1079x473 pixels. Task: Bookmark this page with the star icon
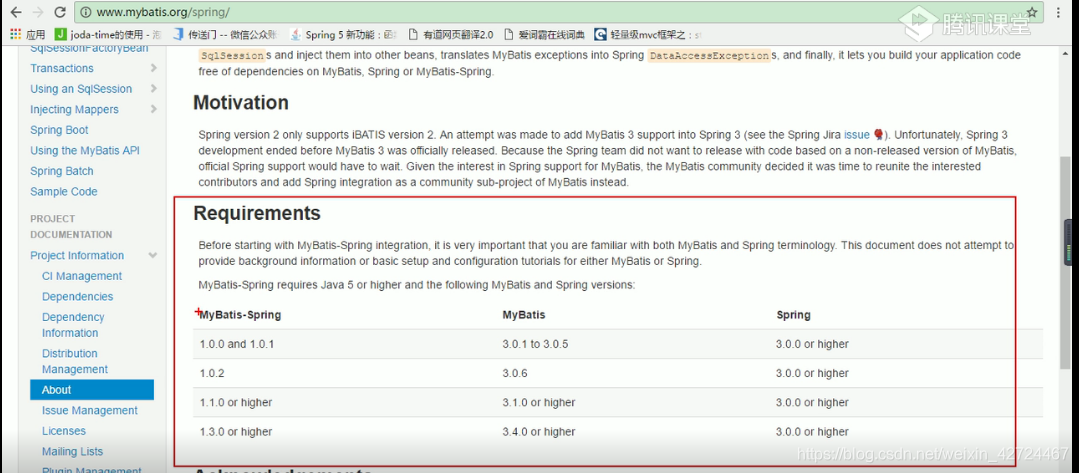click(1032, 12)
